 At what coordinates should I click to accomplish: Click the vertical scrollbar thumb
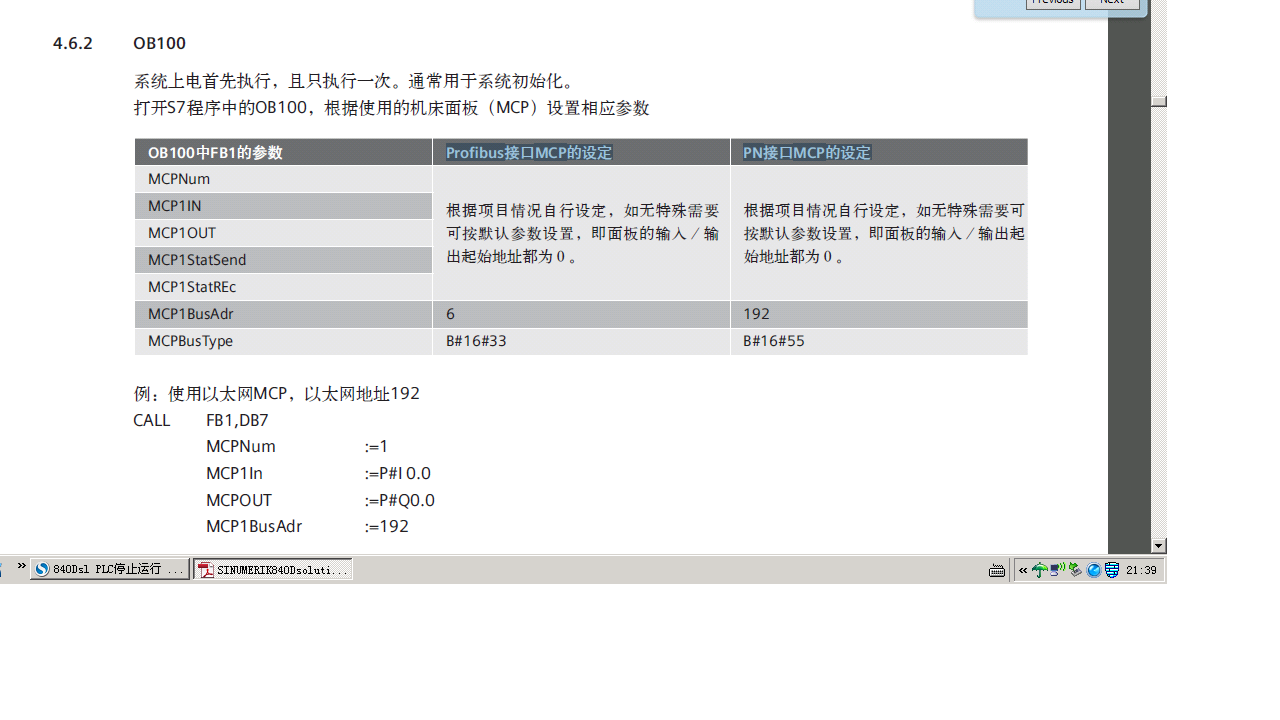[x=1159, y=101]
